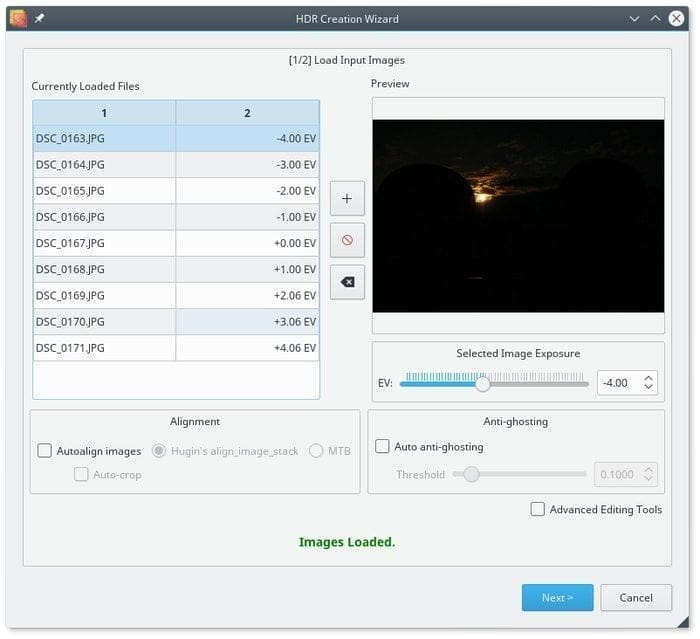
Task: Click the Cancel button
Action: (x=636, y=597)
